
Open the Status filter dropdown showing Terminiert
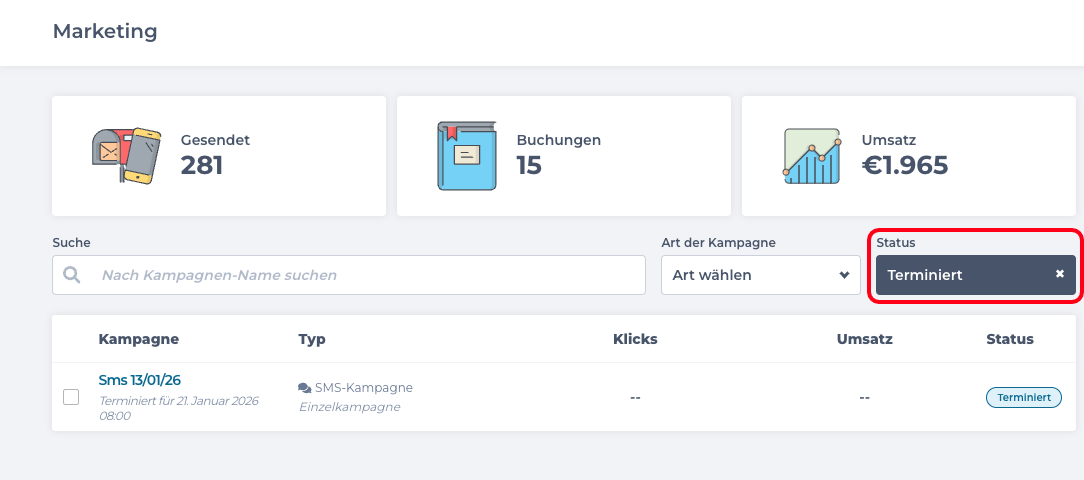pyautogui.click(x=960, y=275)
